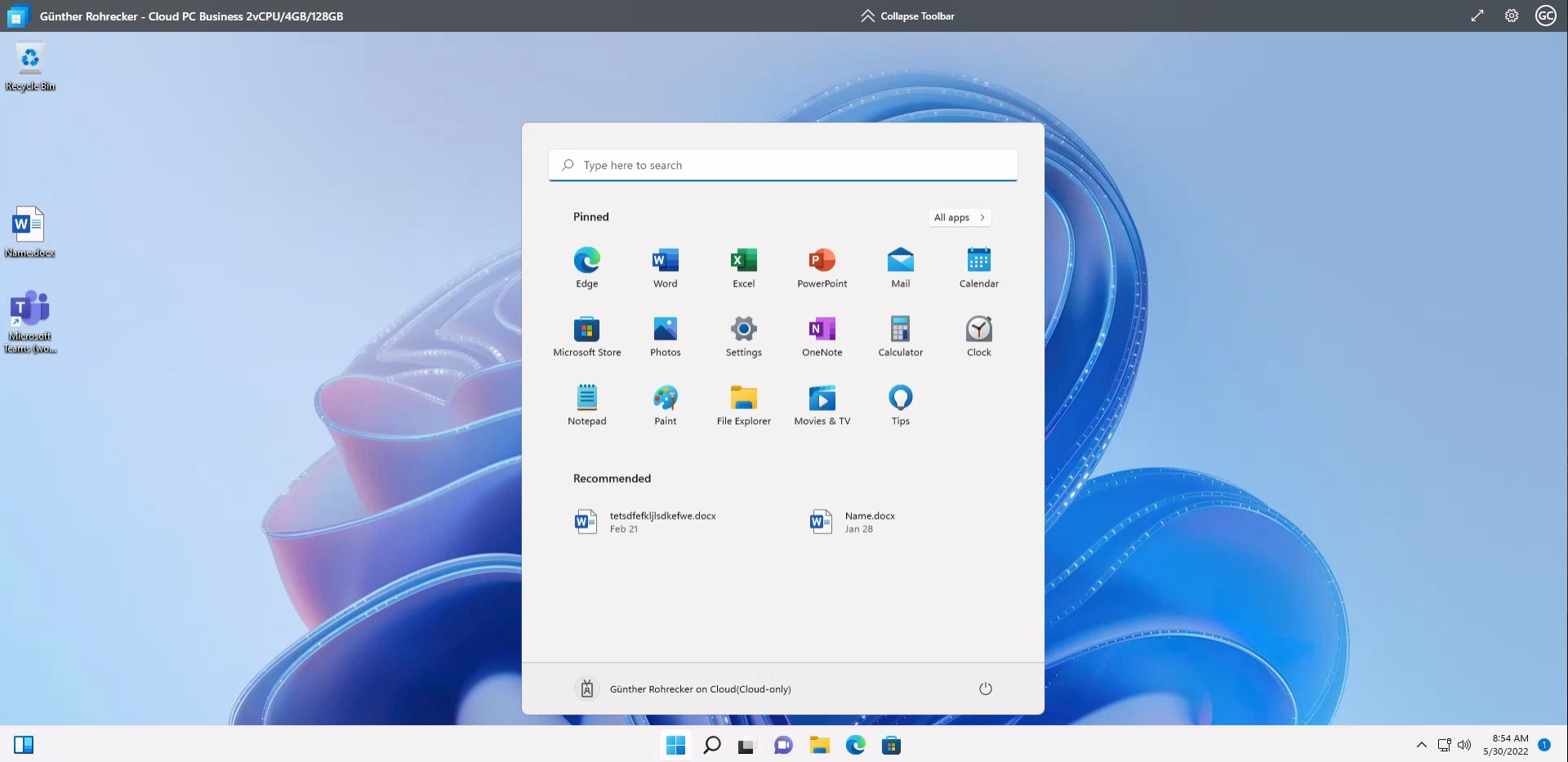Open Edge from pinned apps

pos(586,267)
